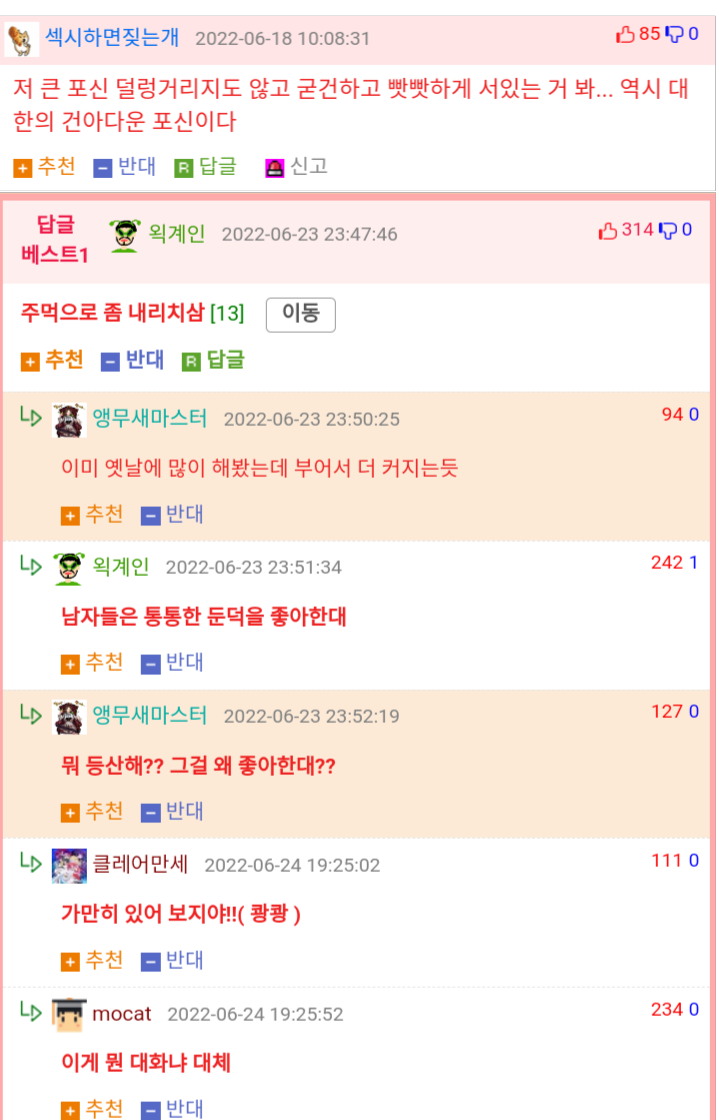Open mocat's user profile link
The height and width of the screenshot is (1120, 719).
122,1014
